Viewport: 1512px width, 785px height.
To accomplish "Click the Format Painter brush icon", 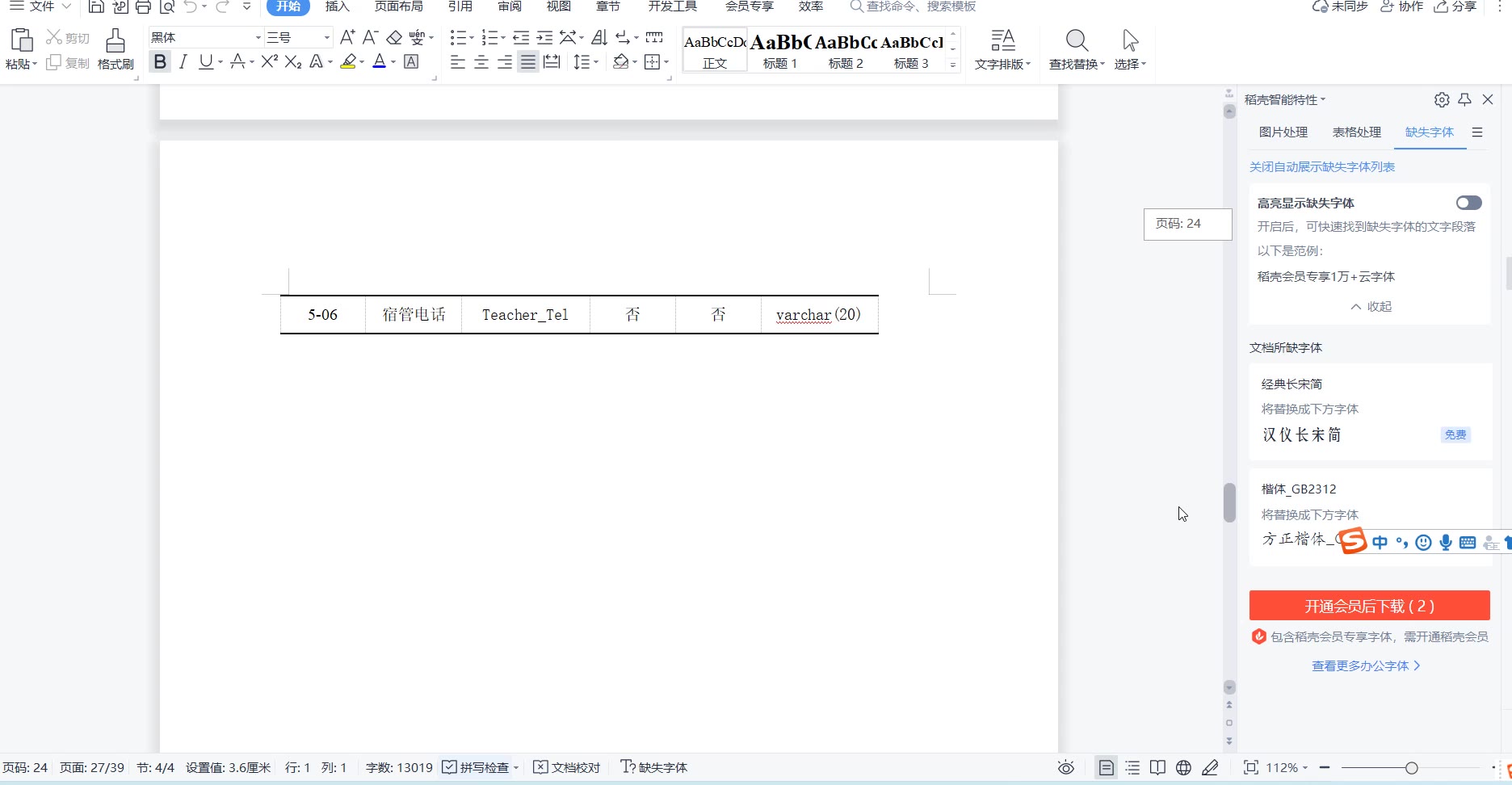I will [115, 40].
